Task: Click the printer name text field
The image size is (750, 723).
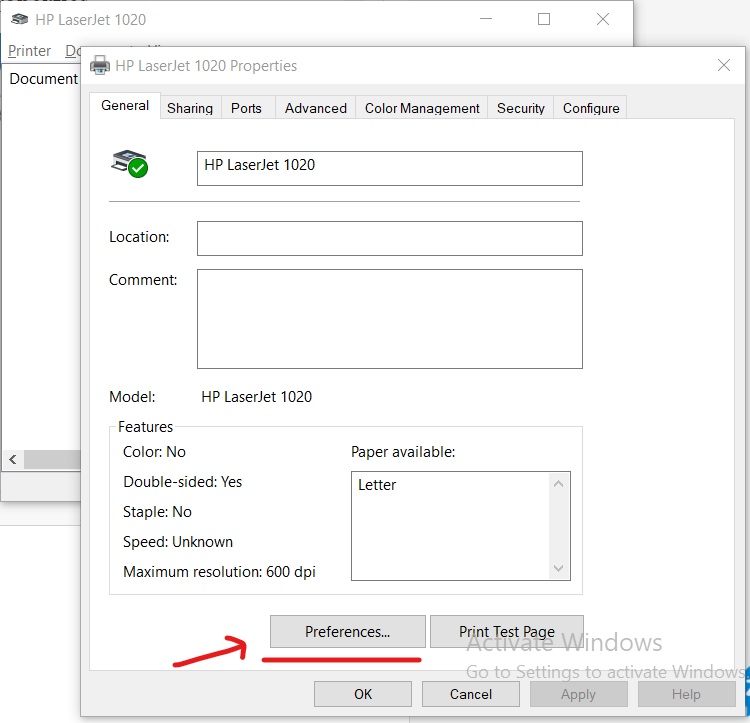Action: tap(389, 168)
